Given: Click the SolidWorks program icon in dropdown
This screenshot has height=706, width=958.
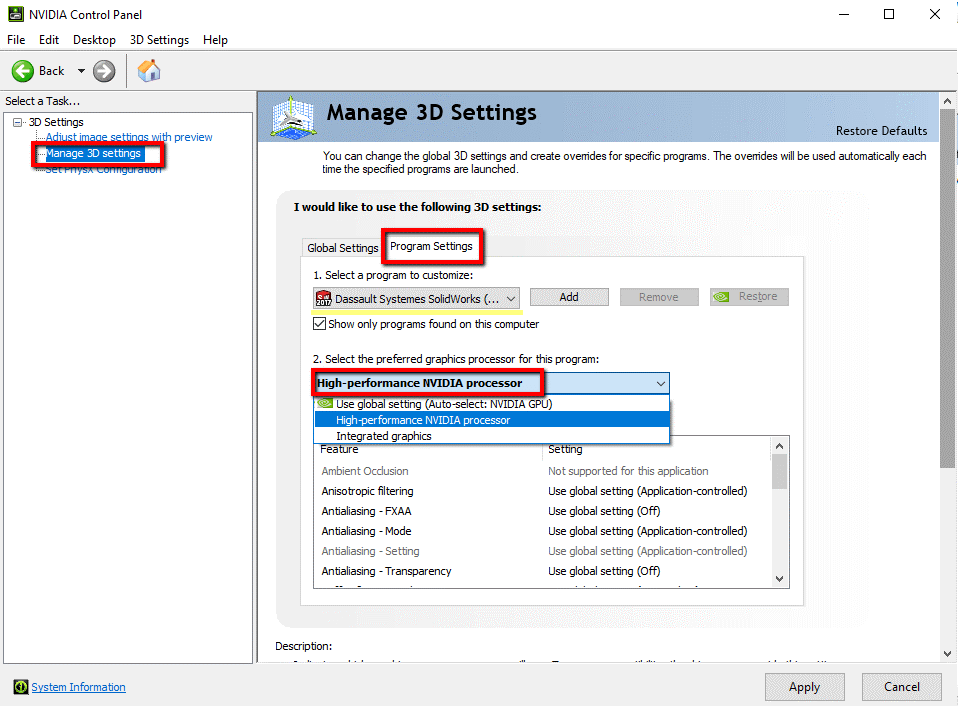Looking at the screenshot, I should (x=323, y=298).
